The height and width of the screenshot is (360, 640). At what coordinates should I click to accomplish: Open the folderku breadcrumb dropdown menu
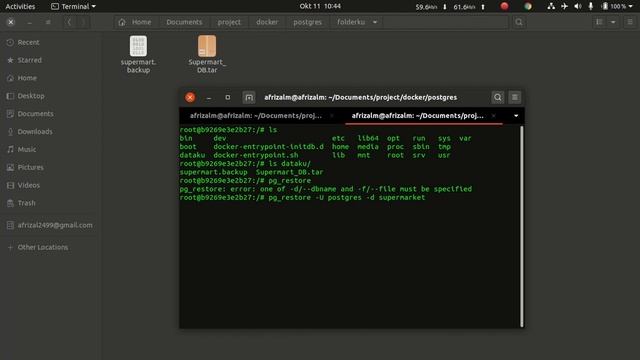(x=375, y=22)
